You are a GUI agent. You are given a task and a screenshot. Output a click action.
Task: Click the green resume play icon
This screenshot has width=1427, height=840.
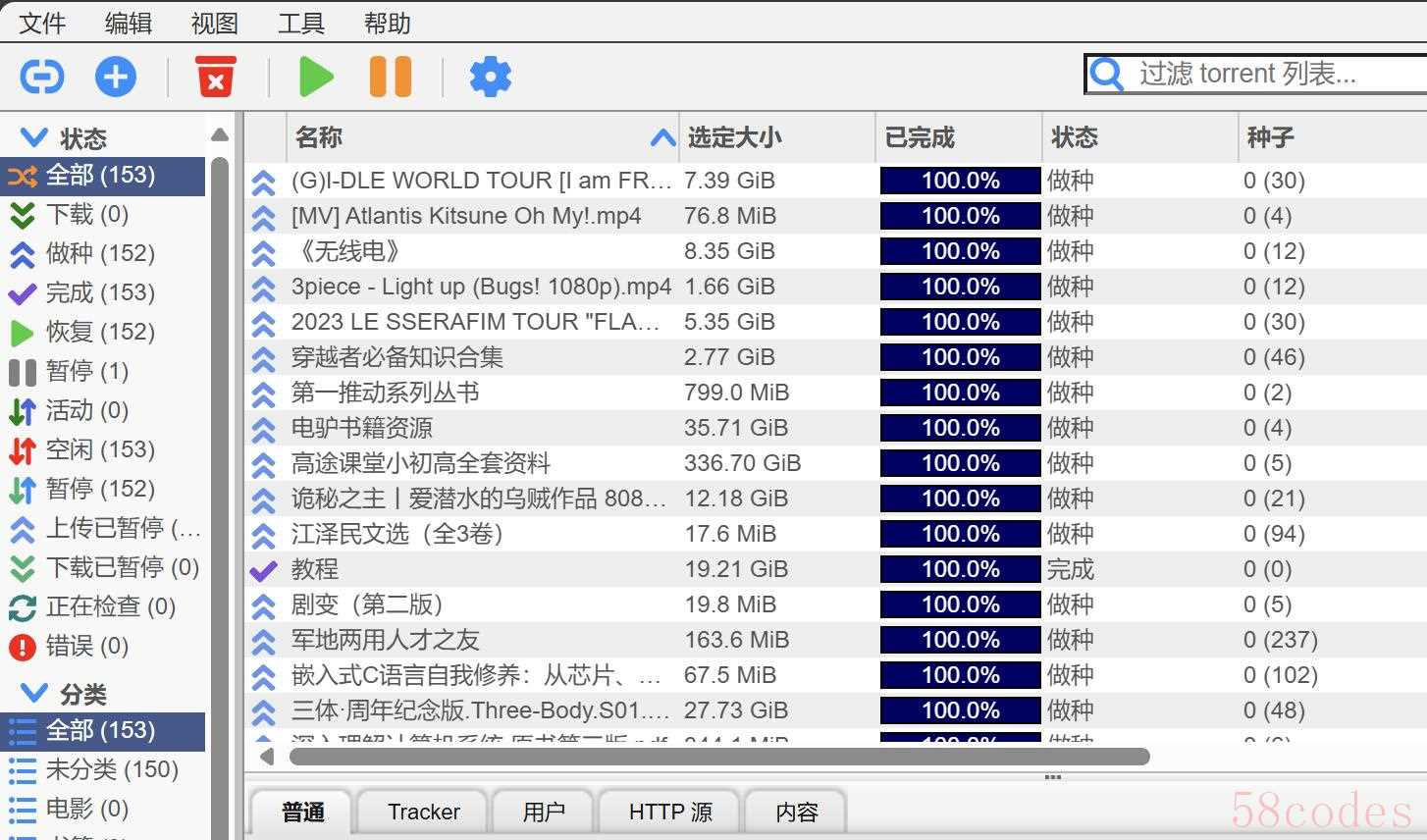pyautogui.click(x=316, y=77)
